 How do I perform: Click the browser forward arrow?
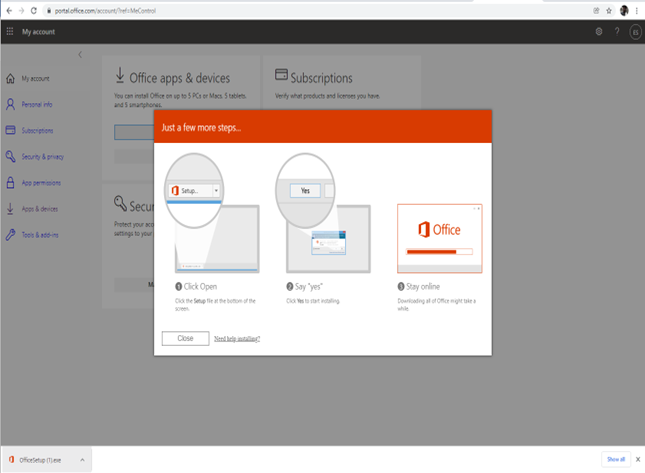21,11
